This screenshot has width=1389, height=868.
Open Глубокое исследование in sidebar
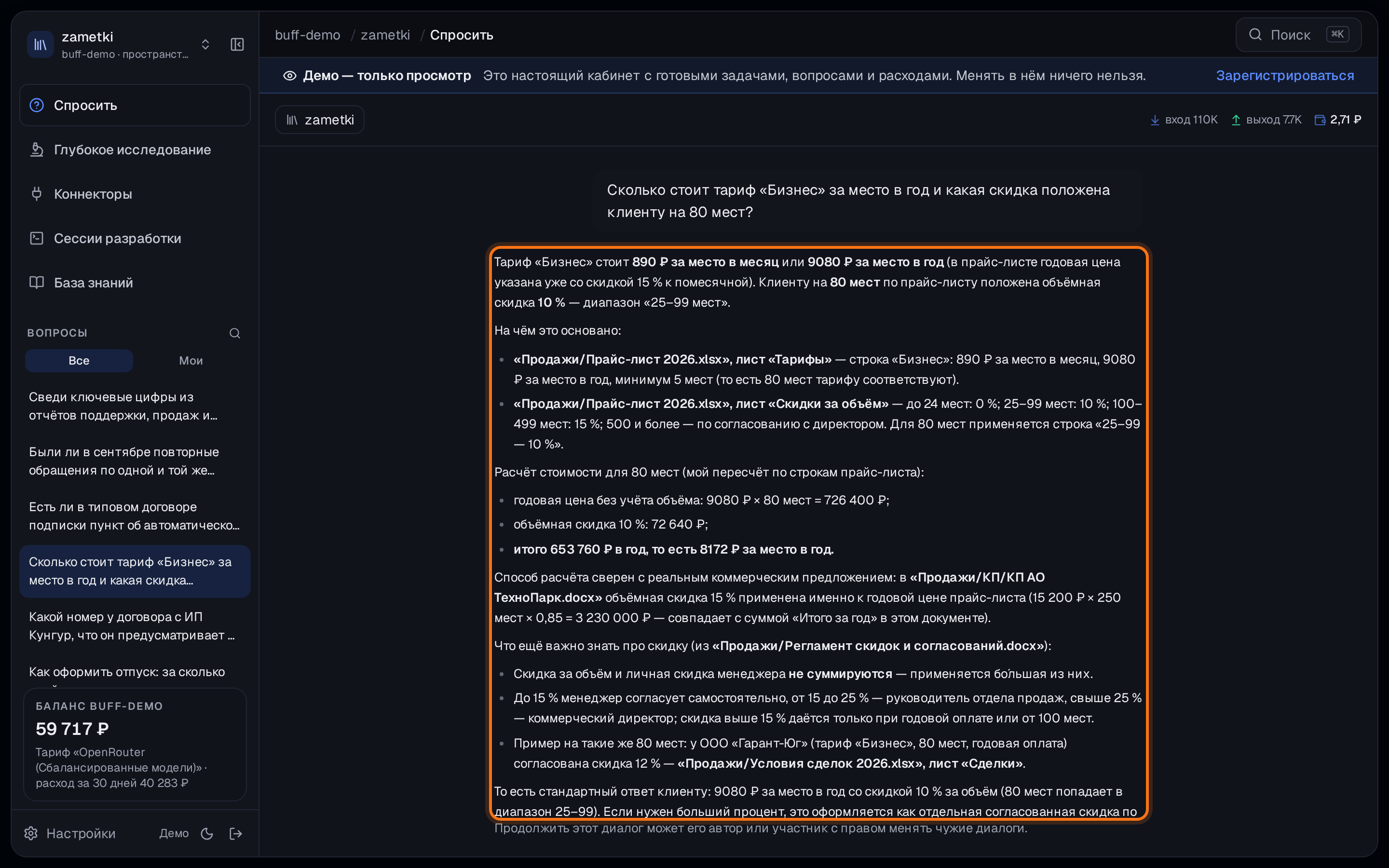click(135, 149)
